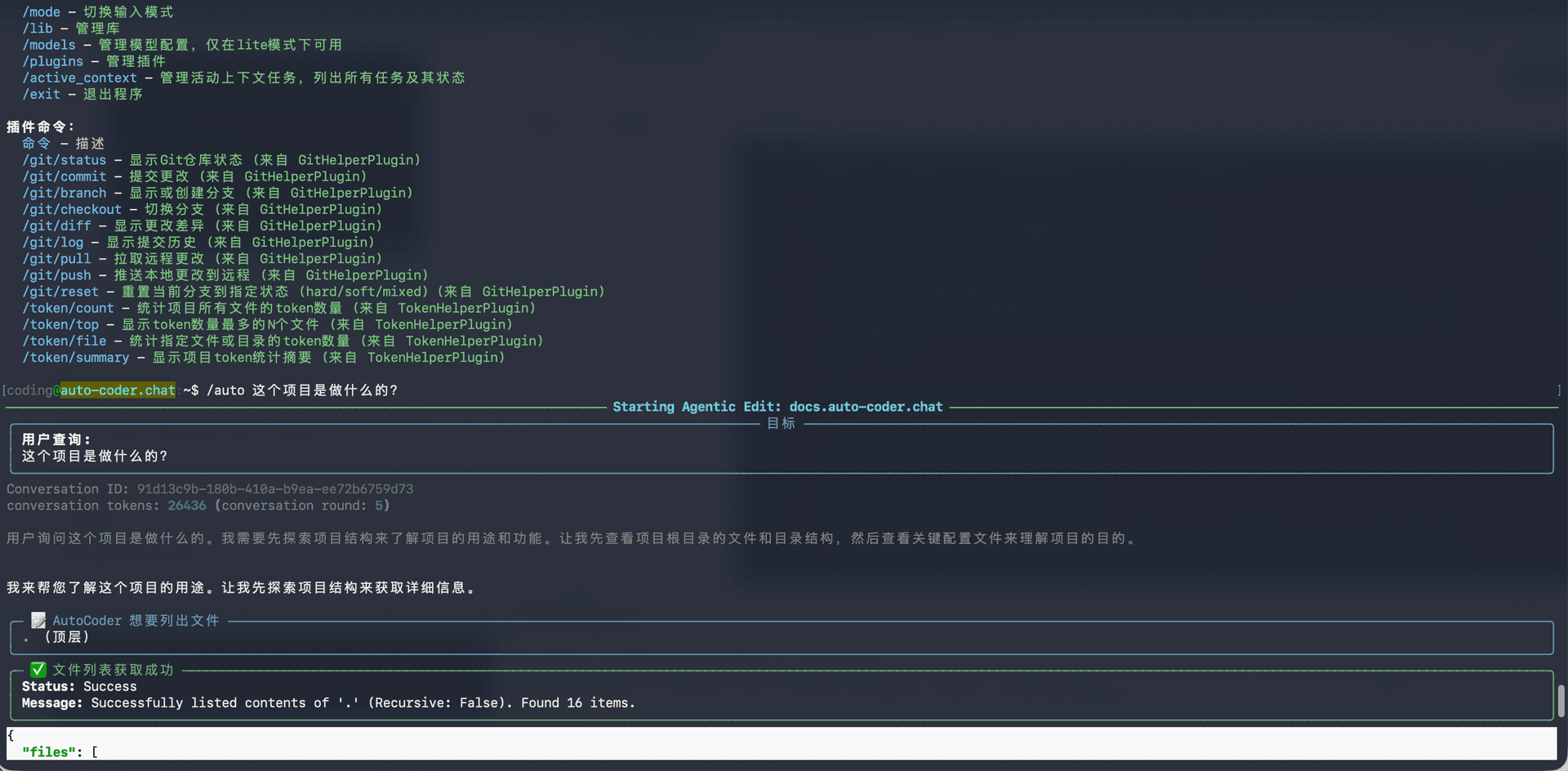
Task: Open the /token/count command
Action: tap(69, 308)
